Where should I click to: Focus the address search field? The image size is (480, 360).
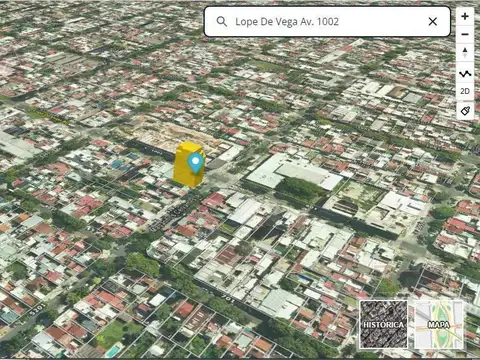327,22
